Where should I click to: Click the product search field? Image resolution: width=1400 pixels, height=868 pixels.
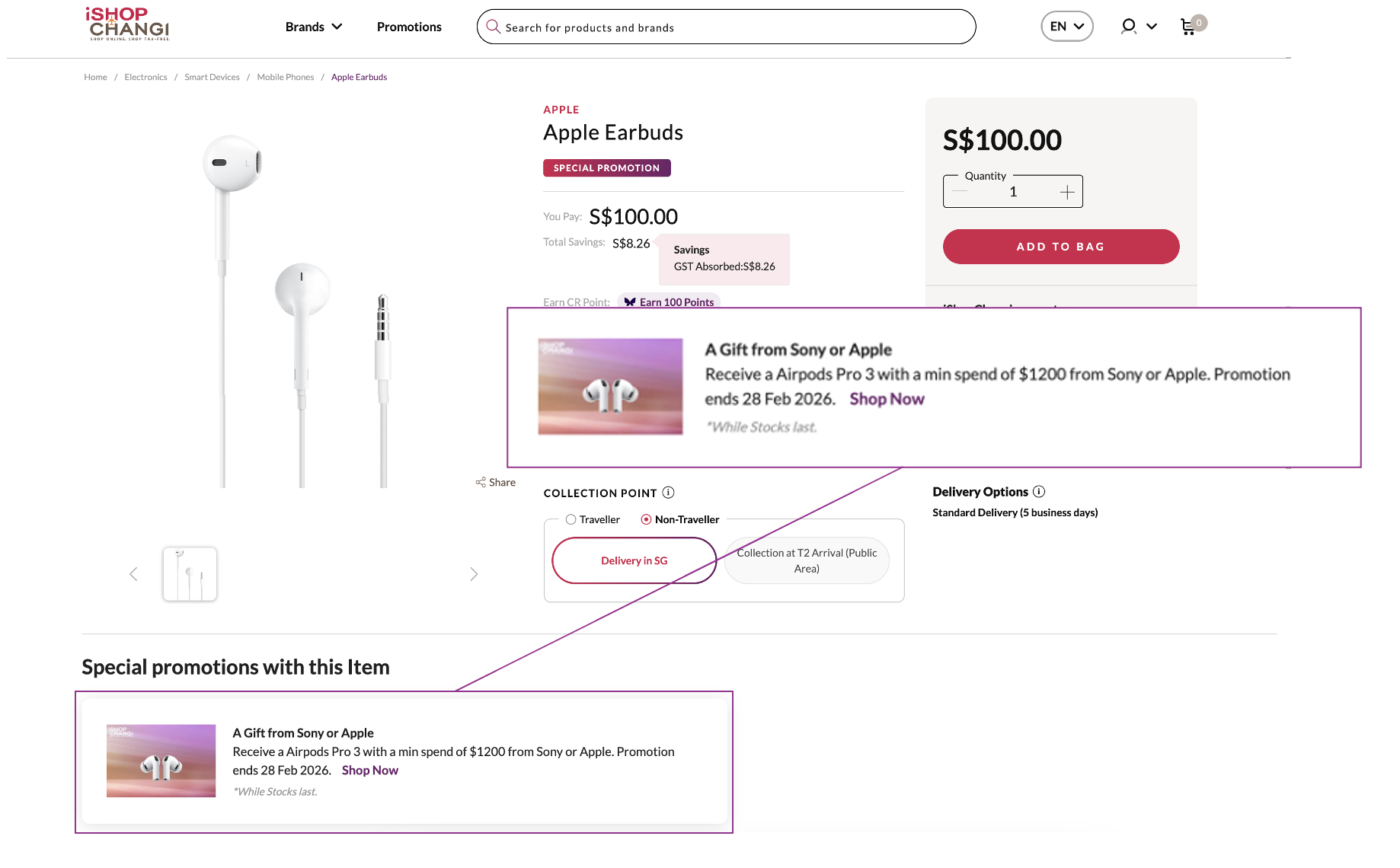point(726,27)
